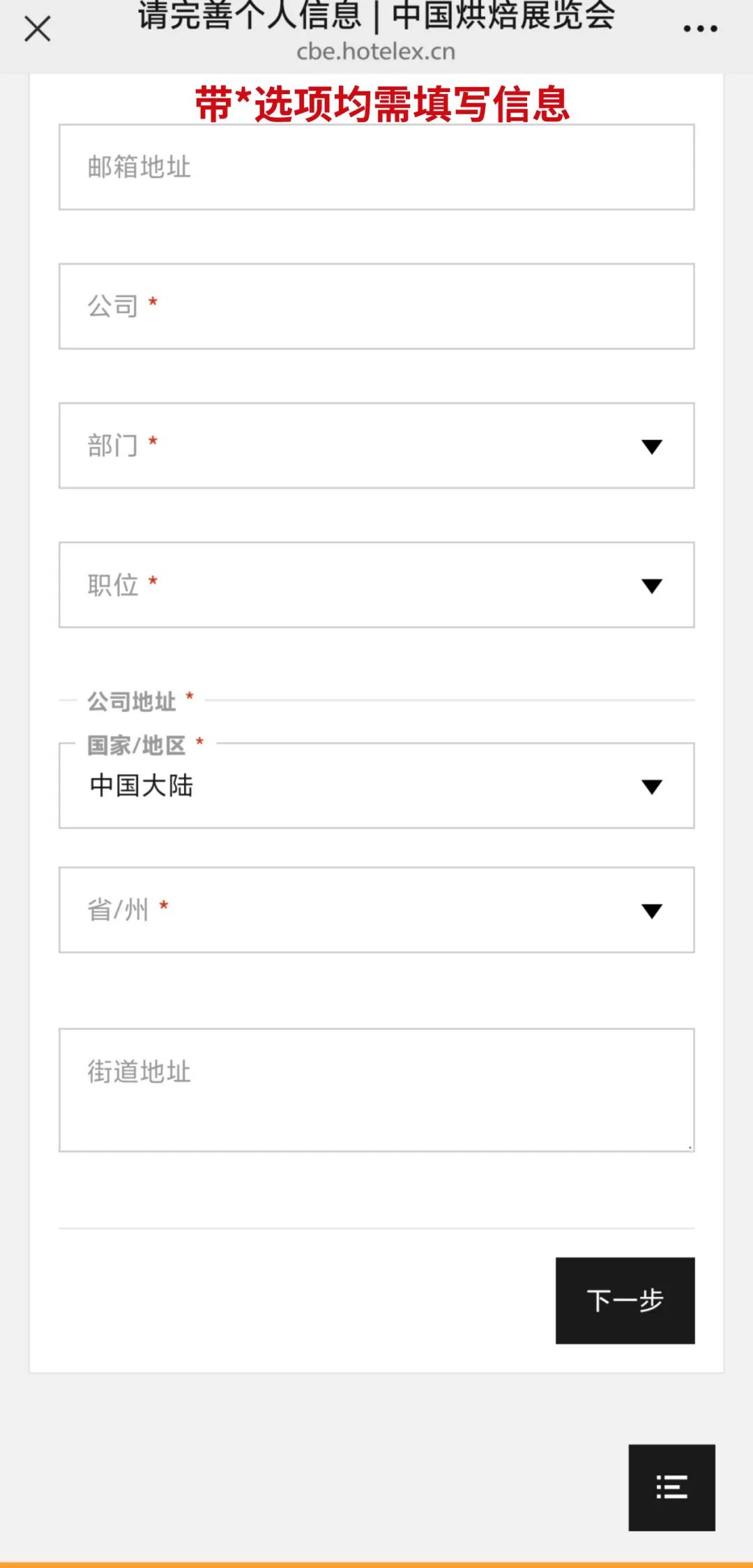Click the 职位 dropdown triangle arrow
This screenshot has height=1568, width=753.
tap(652, 586)
